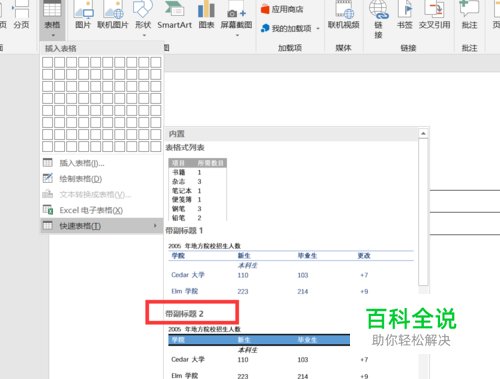Pick the 带副标题 1 quick table preview

[291, 268]
